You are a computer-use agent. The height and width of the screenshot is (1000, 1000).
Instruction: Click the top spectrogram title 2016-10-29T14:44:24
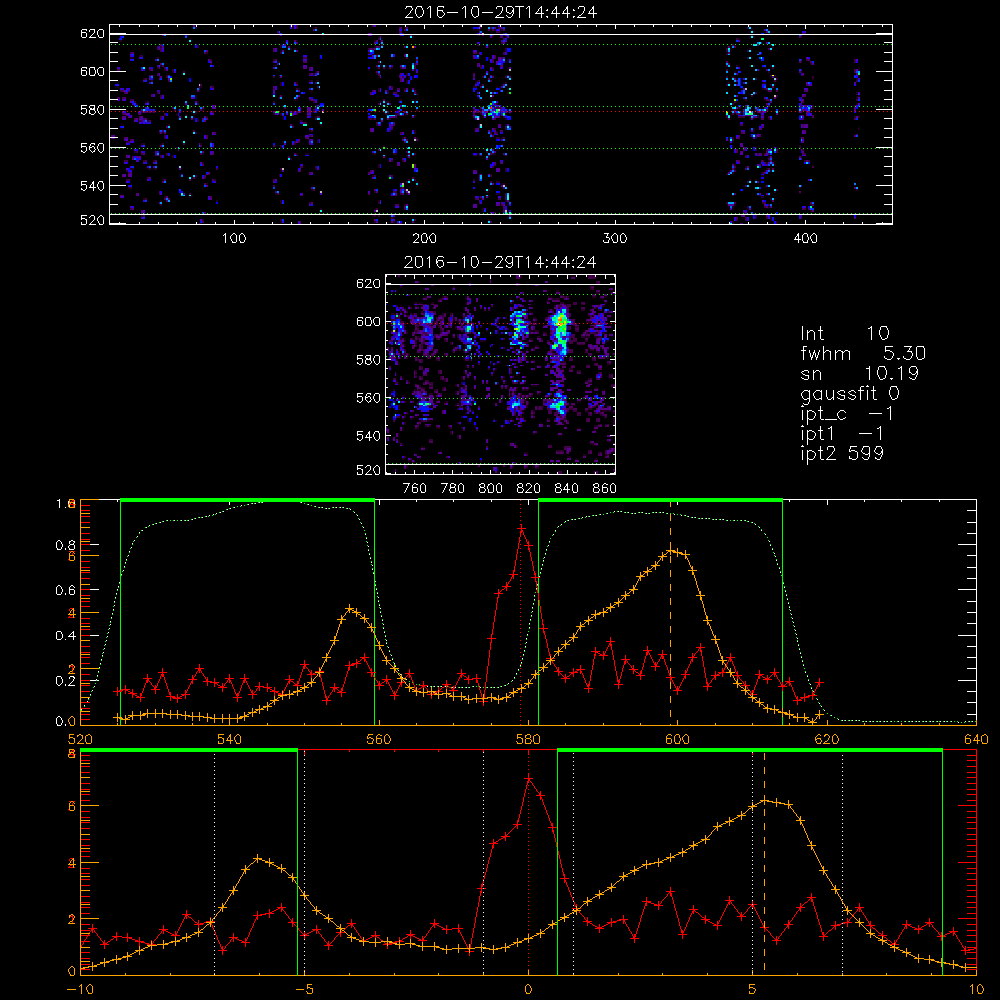[501, 12]
